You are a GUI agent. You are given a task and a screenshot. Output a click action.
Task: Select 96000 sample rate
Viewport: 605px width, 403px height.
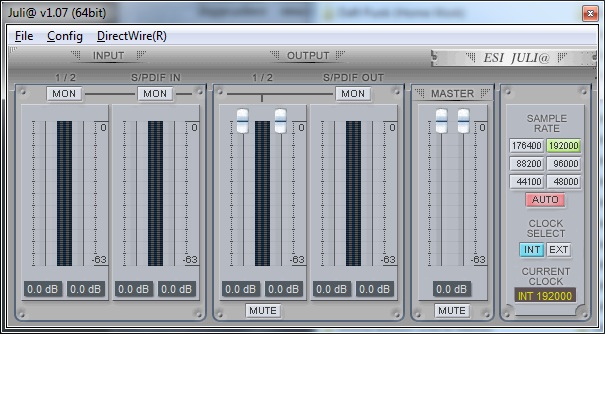click(x=564, y=164)
